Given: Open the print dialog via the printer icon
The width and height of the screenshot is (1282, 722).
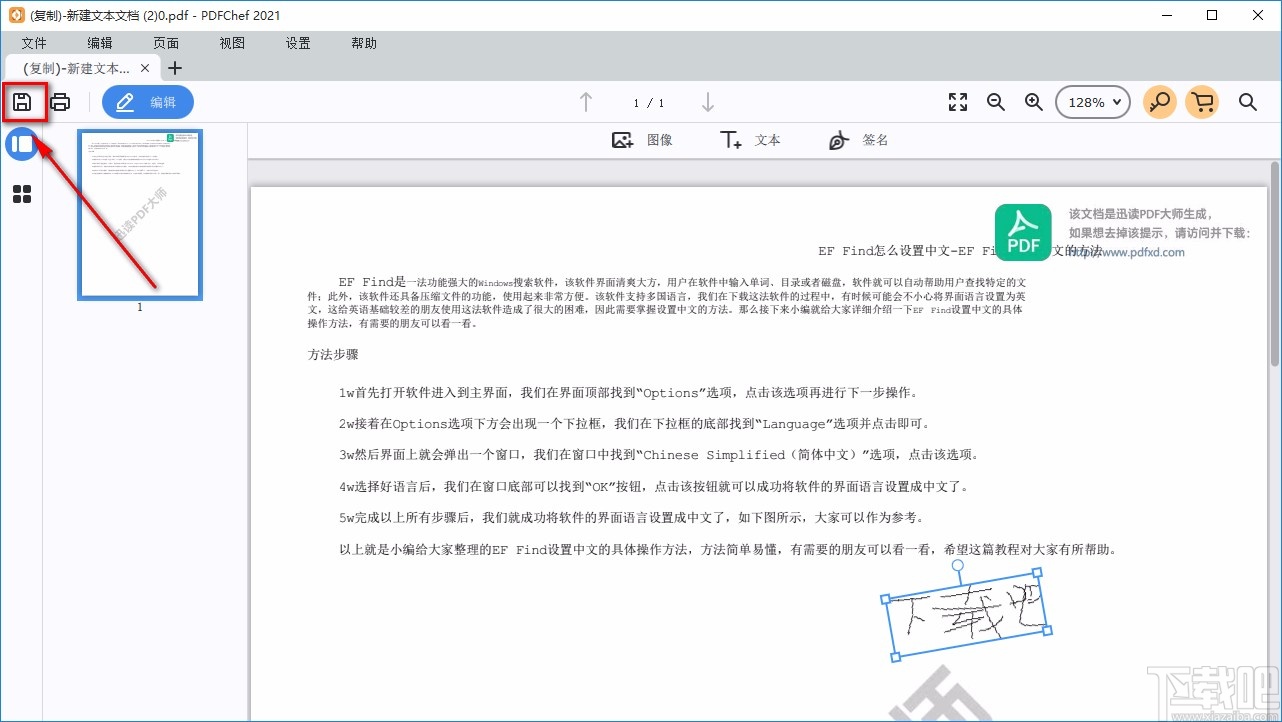Looking at the screenshot, I should 60,101.
